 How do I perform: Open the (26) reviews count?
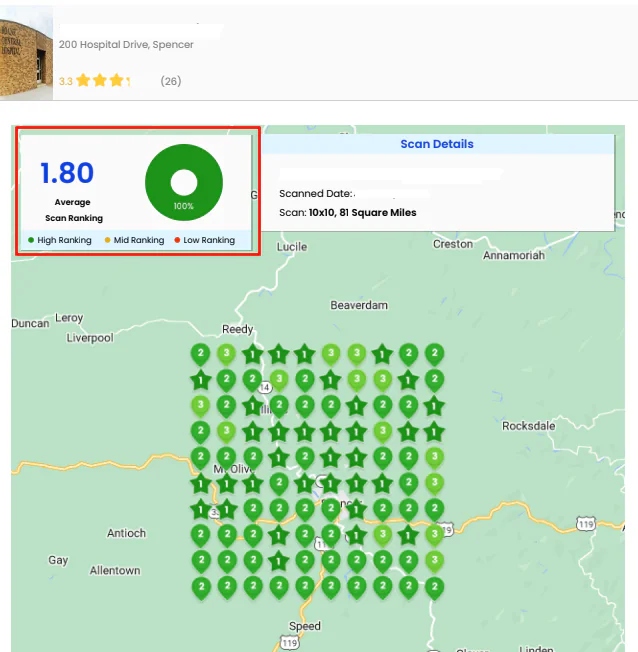coord(171,81)
